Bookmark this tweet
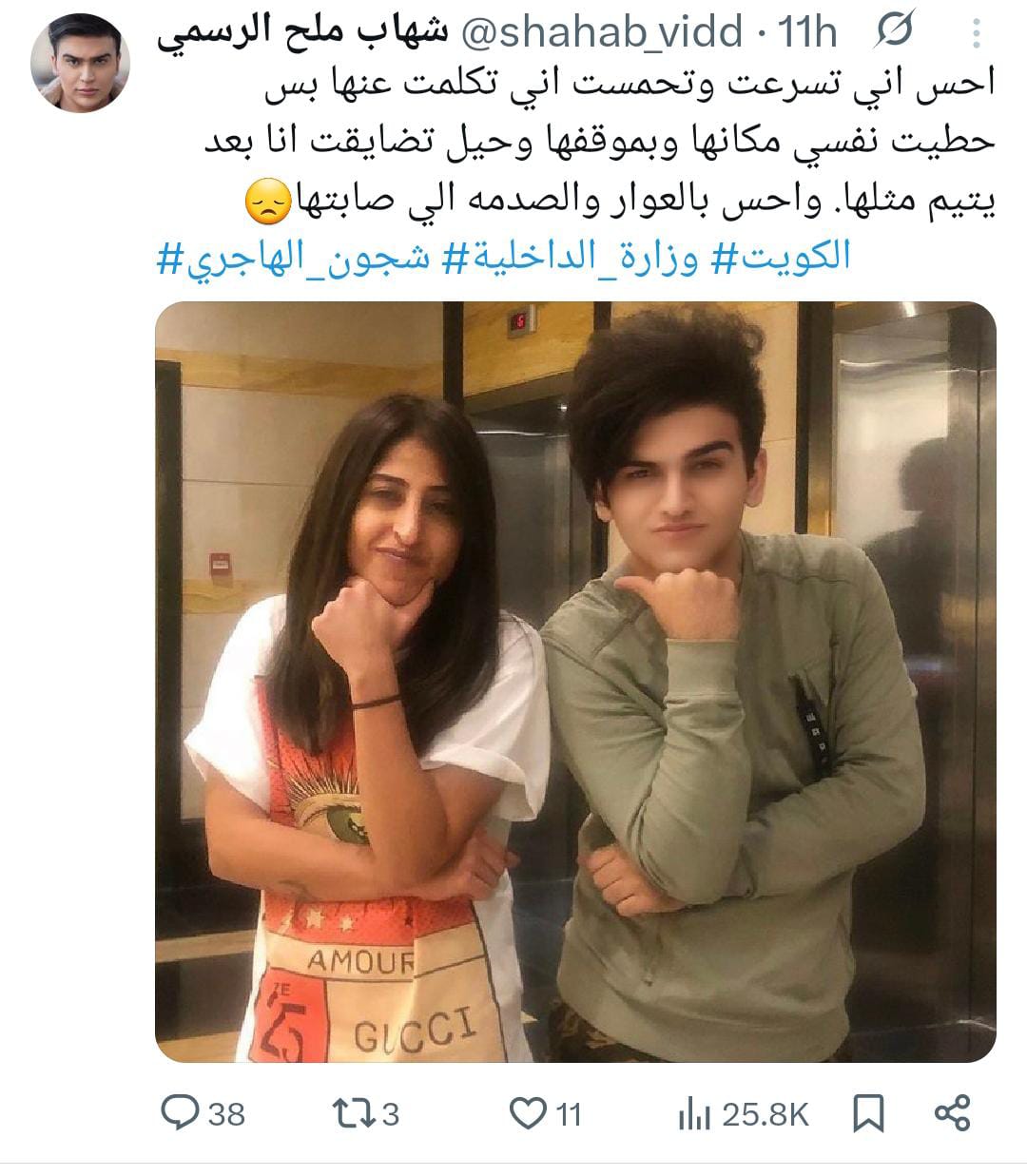 (868, 1112)
